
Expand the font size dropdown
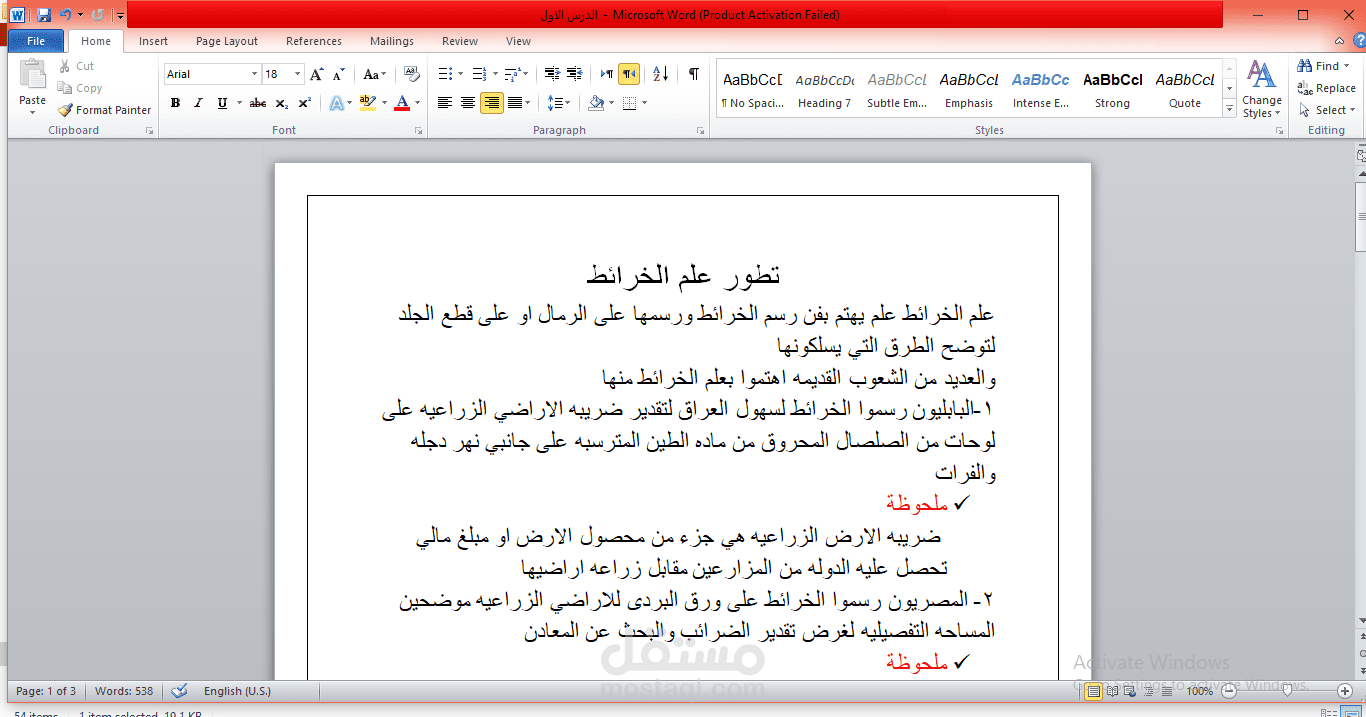tap(296, 74)
